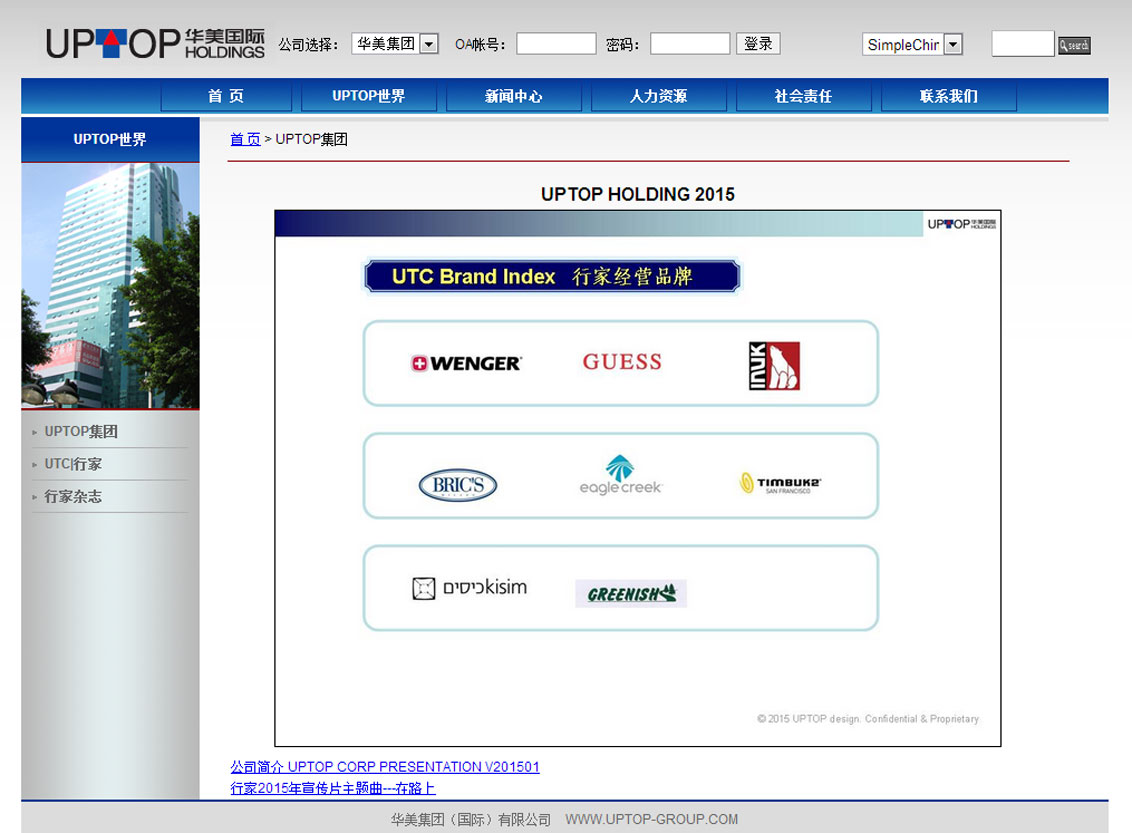This screenshot has height=833, width=1132.
Task: Click the GUESS brand logo
Action: point(622,362)
